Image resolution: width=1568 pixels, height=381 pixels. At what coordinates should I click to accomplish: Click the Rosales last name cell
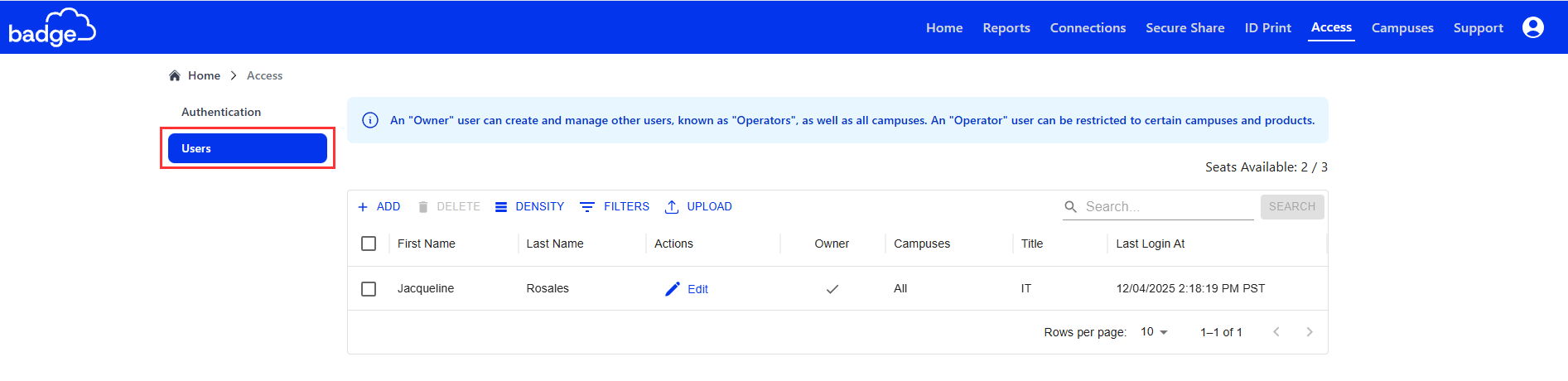click(x=548, y=288)
